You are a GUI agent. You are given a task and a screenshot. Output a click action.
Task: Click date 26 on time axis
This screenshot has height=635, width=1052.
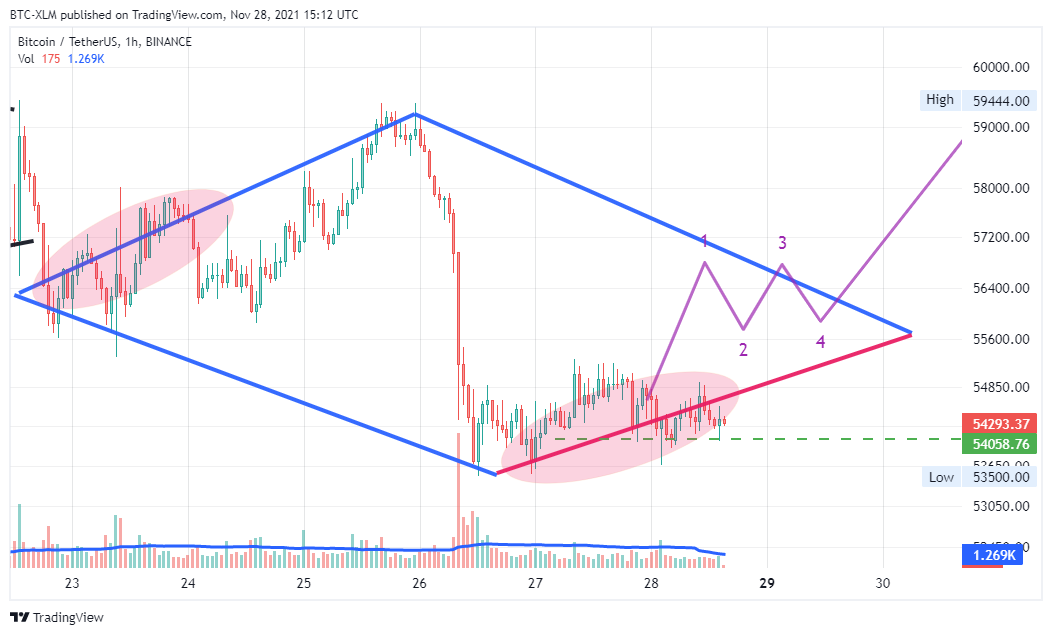[x=419, y=583]
